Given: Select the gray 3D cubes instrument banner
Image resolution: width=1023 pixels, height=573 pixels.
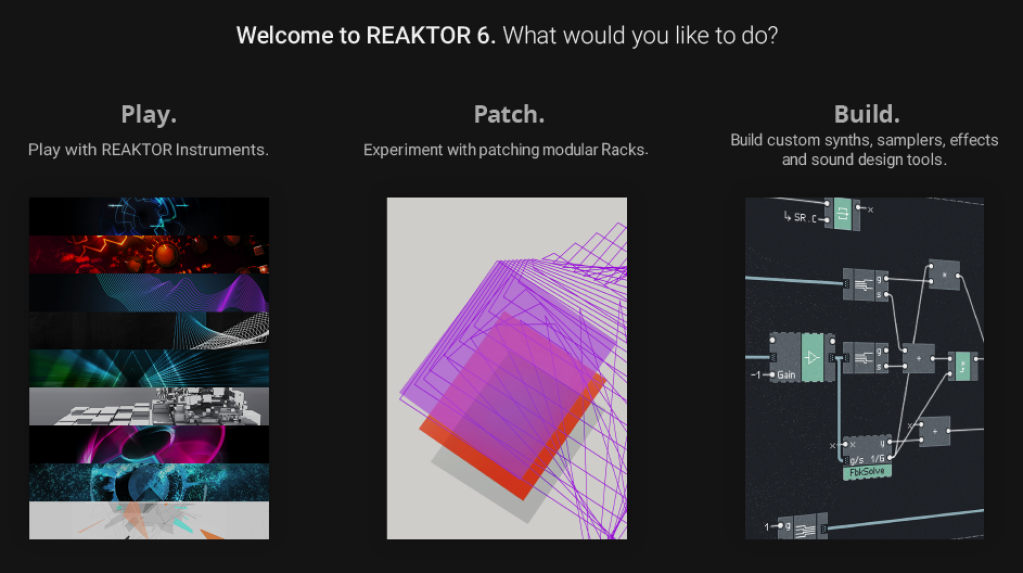Looking at the screenshot, I should tap(149, 406).
